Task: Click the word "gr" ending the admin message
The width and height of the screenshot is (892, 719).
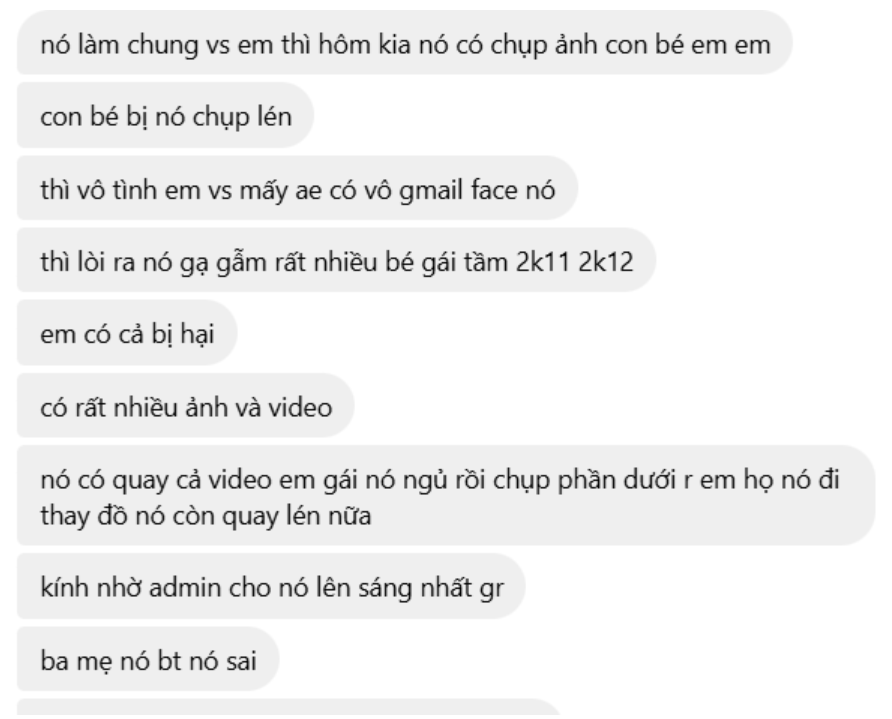Action: [492, 588]
